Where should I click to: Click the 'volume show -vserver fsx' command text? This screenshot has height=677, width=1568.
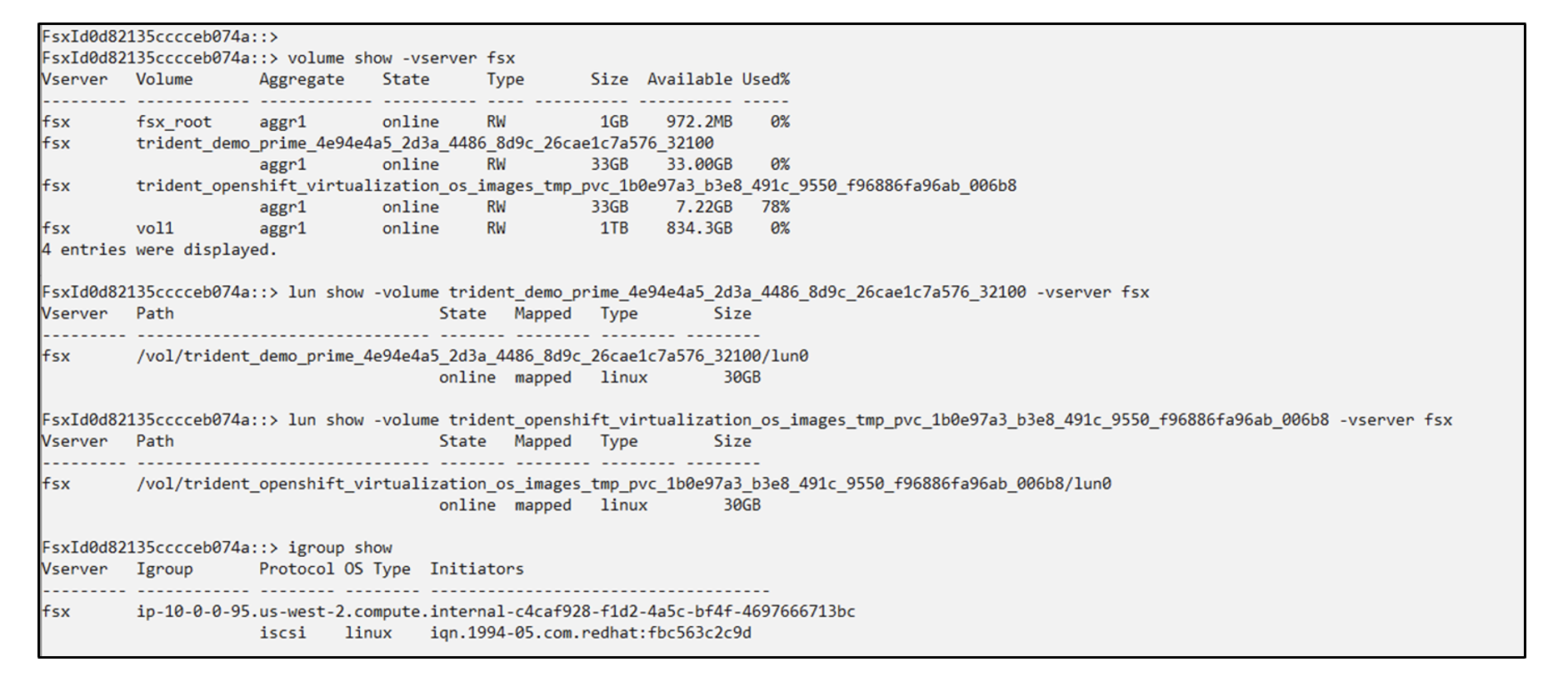[x=401, y=58]
